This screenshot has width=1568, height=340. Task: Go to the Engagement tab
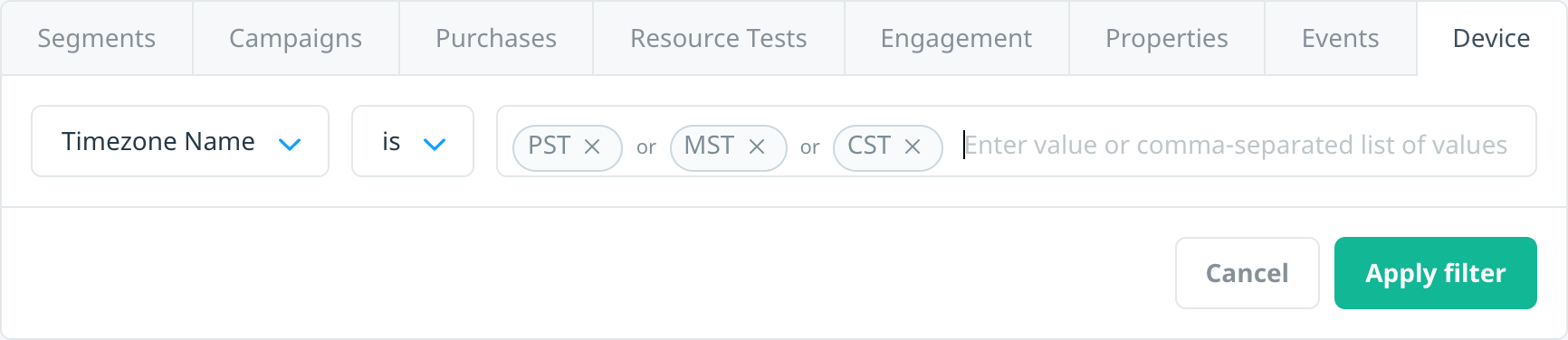pos(957,38)
